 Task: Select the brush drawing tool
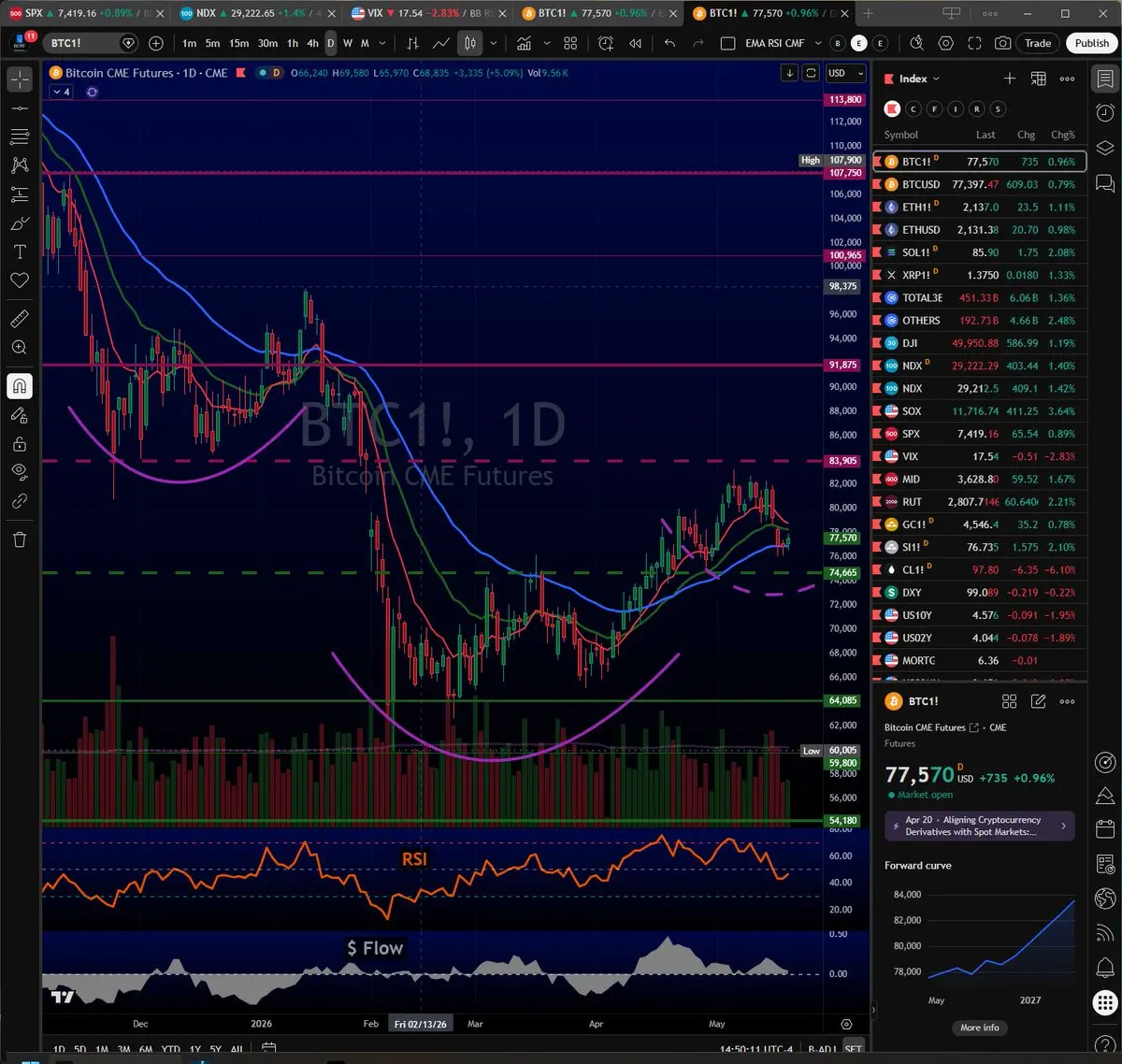pyautogui.click(x=20, y=223)
